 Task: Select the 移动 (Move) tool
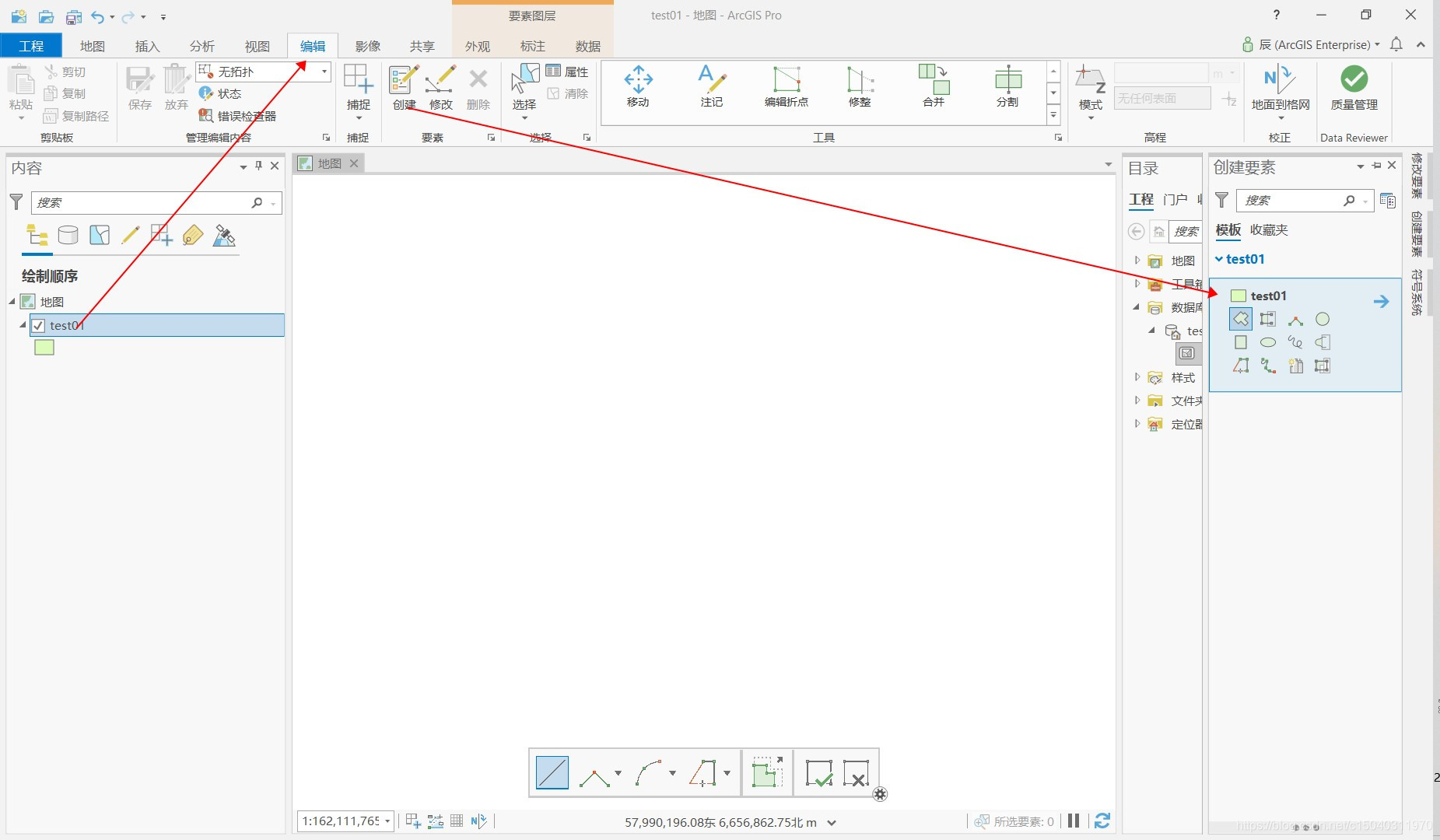coord(638,87)
